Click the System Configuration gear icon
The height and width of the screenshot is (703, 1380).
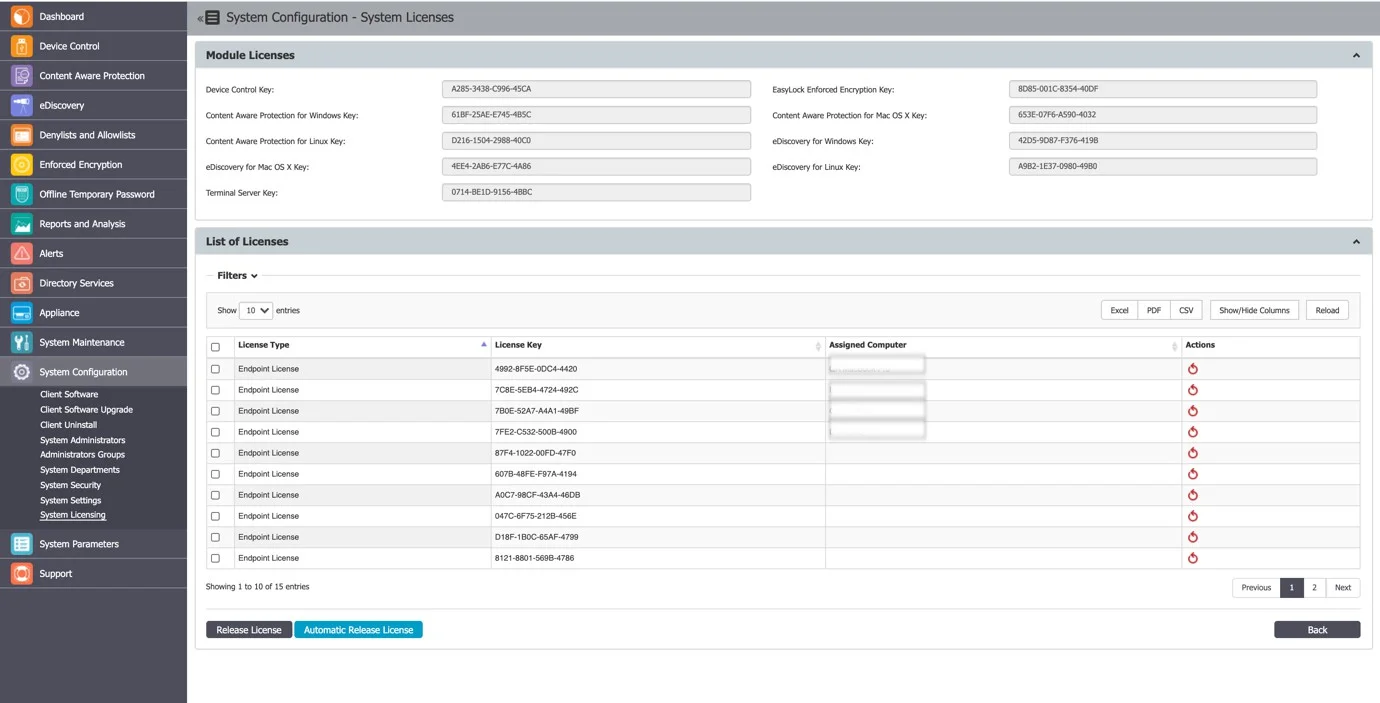tap(21, 372)
